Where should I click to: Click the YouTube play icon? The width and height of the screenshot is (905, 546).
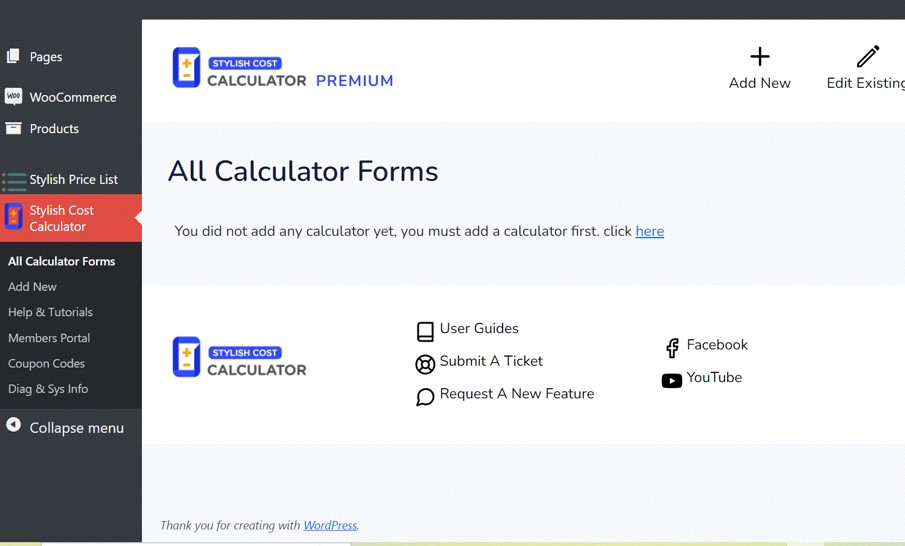[672, 380]
